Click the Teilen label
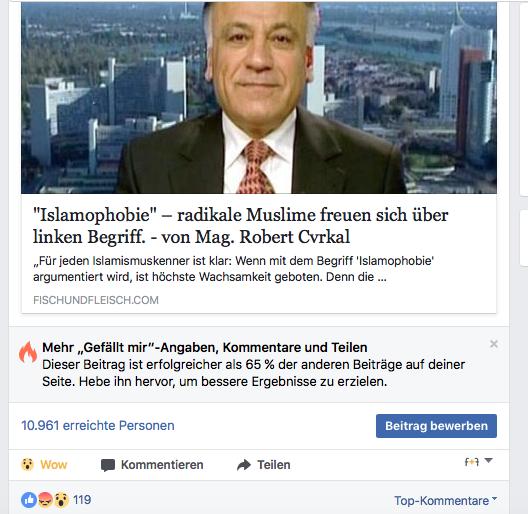528x514 pixels. click(274, 465)
